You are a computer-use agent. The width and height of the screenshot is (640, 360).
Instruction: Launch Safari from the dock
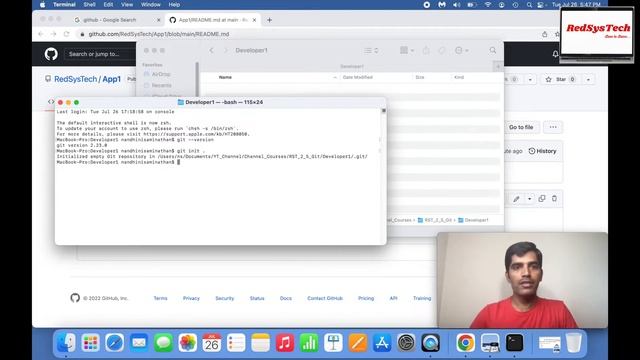pyautogui.click(x=115, y=342)
